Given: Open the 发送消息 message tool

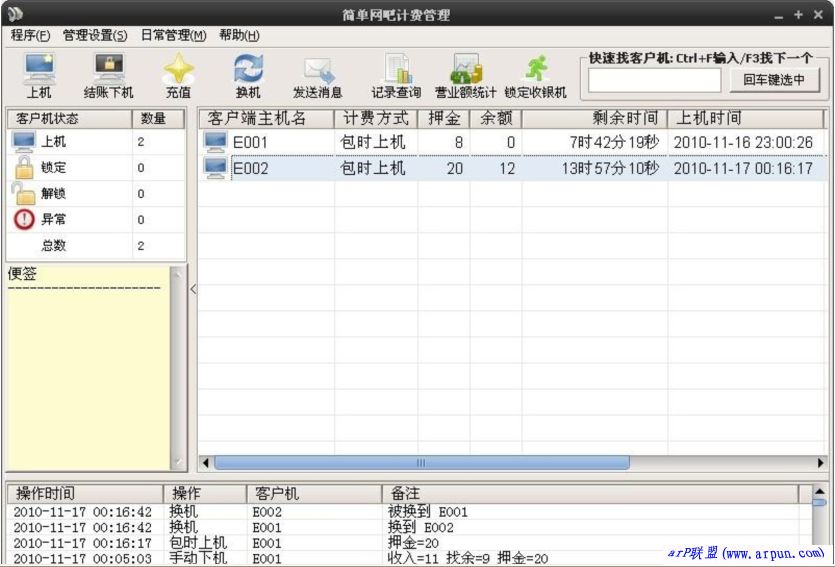Looking at the screenshot, I should click(x=317, y=76).
